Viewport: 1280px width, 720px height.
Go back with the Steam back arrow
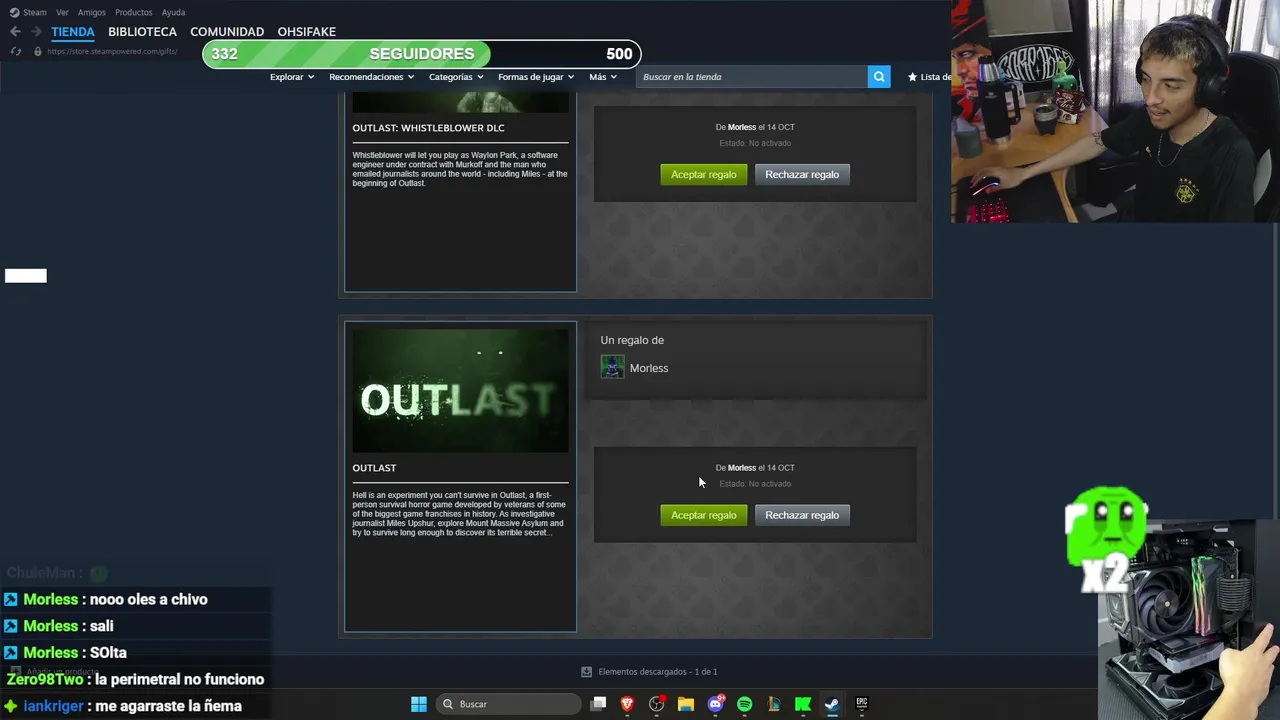15,31
